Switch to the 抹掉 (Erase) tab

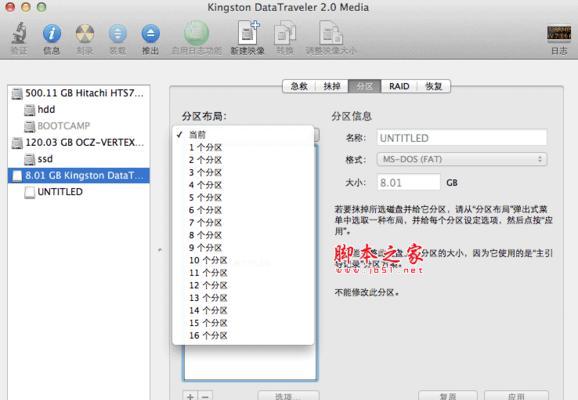(x=332, y=86)
